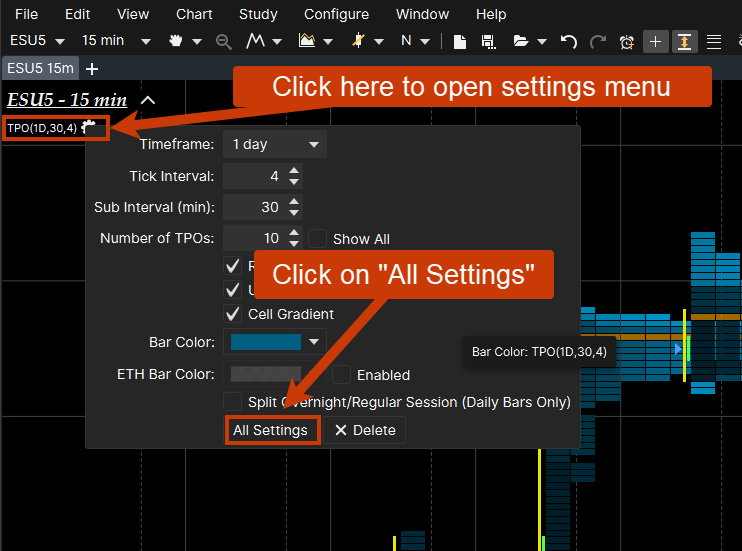
Task: Click the blue Bar Color swatch
Action: pyautogui.click(x=266, y=342)
